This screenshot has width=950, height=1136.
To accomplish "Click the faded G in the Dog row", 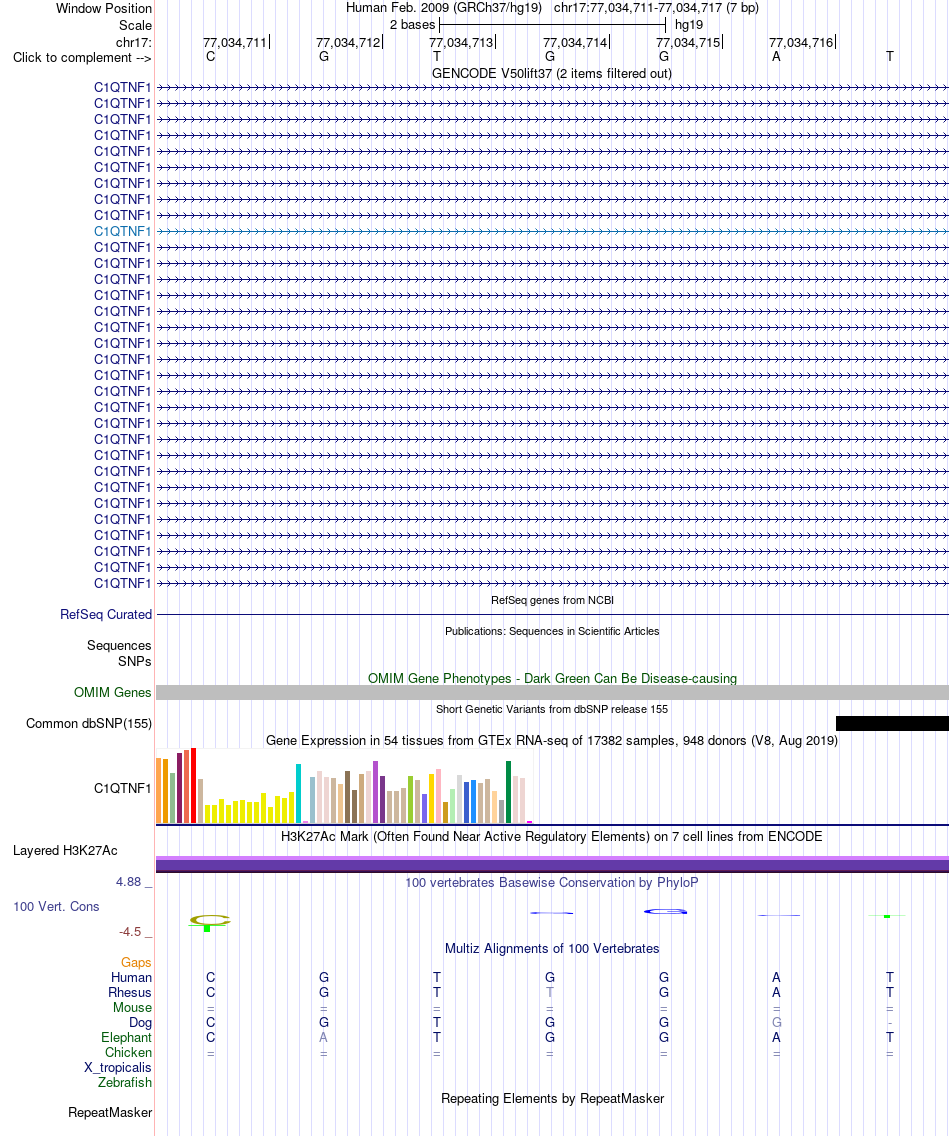I will click(776, 1023).
